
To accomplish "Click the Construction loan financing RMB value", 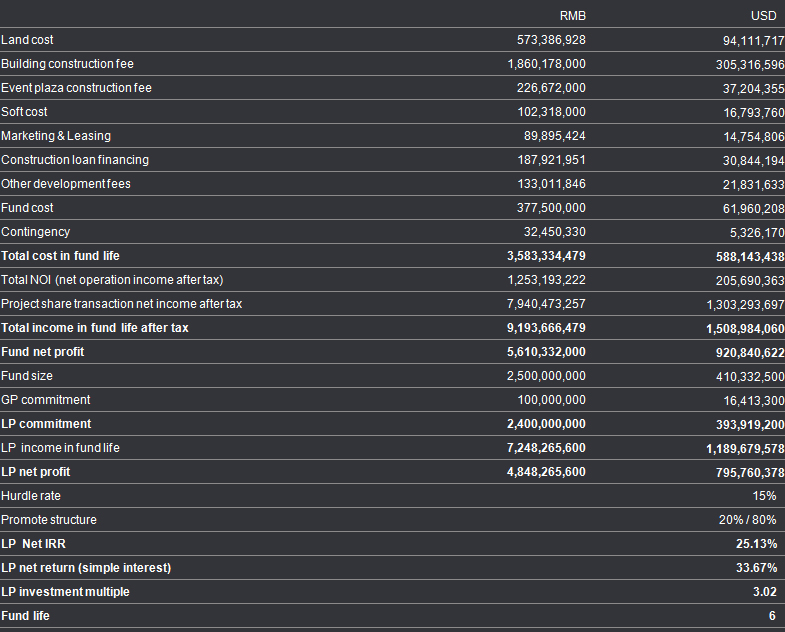I will tap(547, 160).
